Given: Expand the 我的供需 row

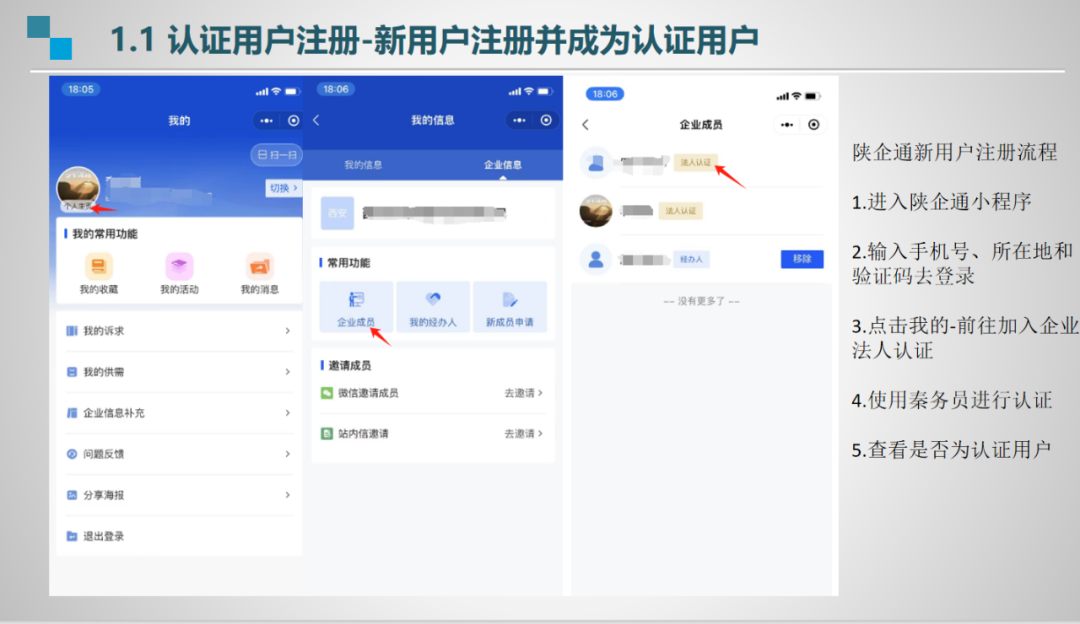Looking at the screenshot, I should click(x=287, y=372).
